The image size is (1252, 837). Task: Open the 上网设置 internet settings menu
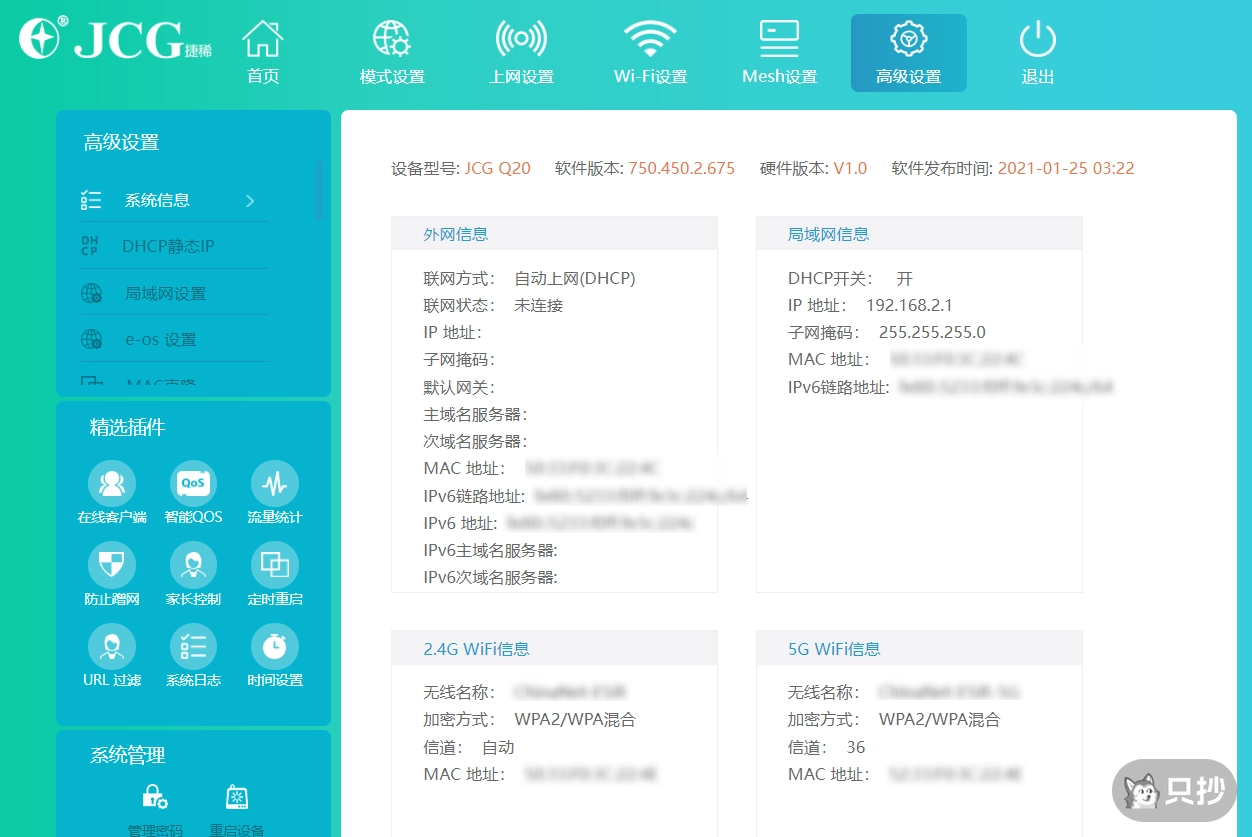(x=520, y=50)
